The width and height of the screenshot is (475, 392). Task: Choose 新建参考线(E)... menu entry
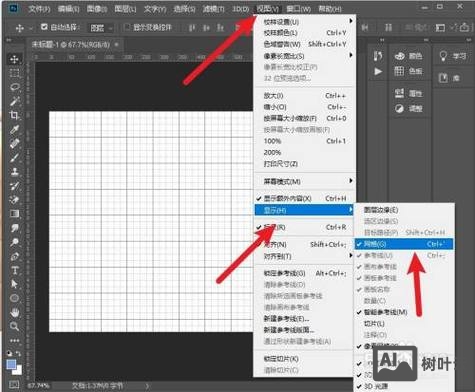pyautogui.click(x=304, y=319)
